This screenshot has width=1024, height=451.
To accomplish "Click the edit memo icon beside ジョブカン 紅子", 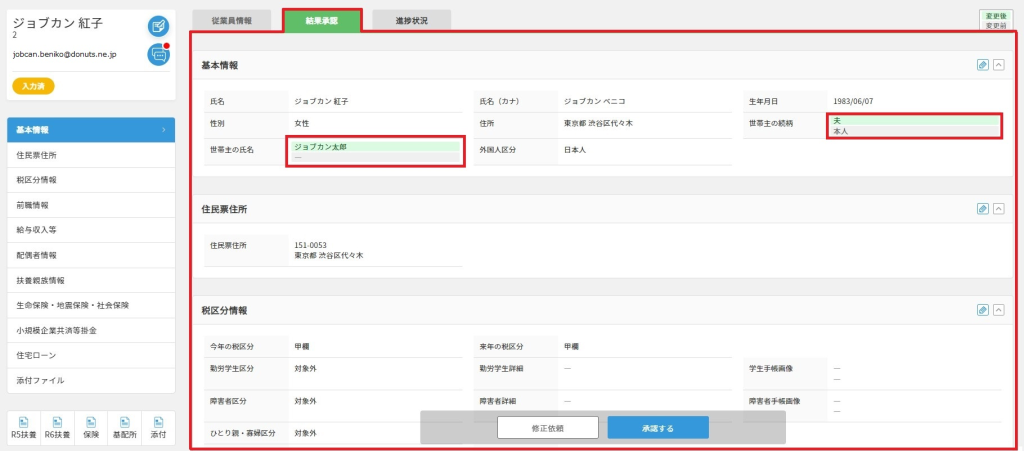I will [158, 26].
